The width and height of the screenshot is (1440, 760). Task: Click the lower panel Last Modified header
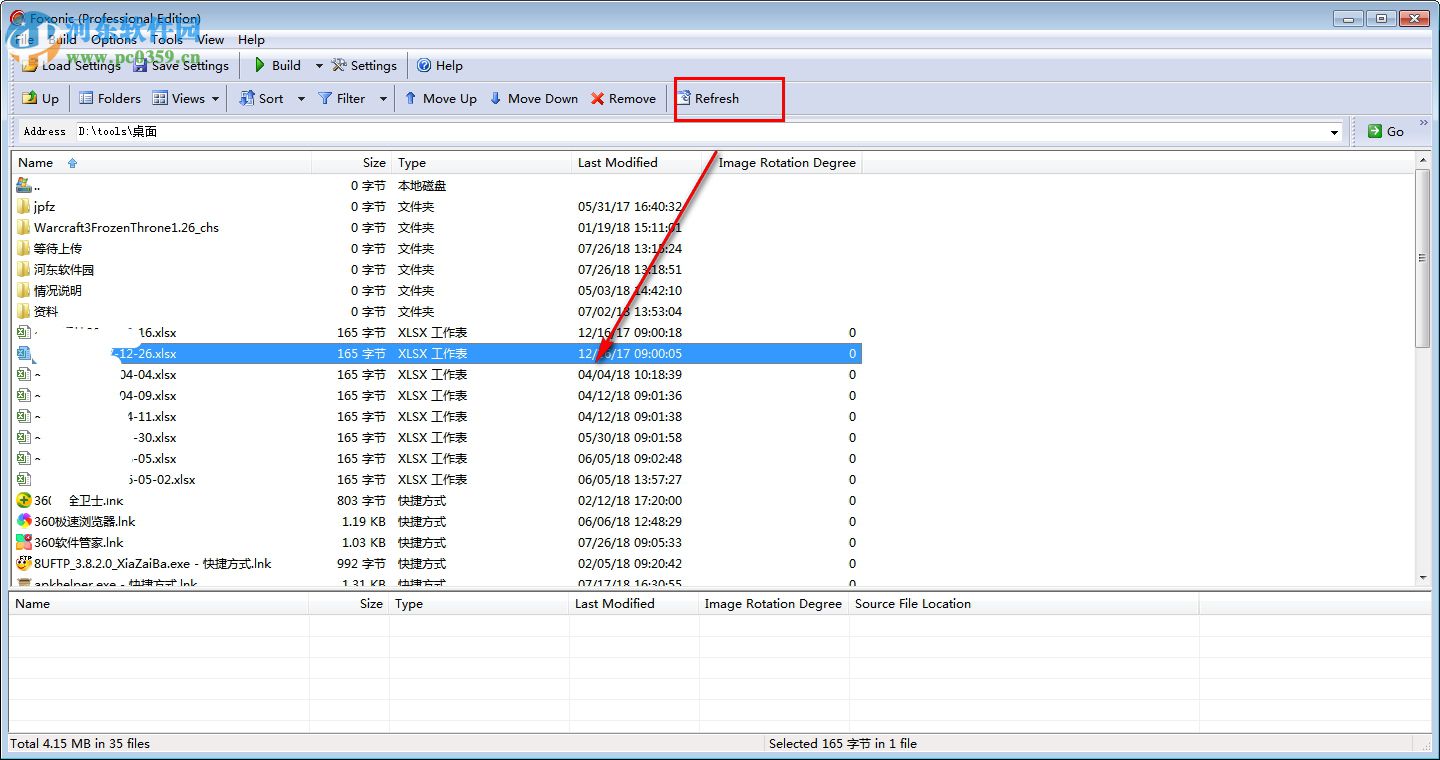pos(633,604)
